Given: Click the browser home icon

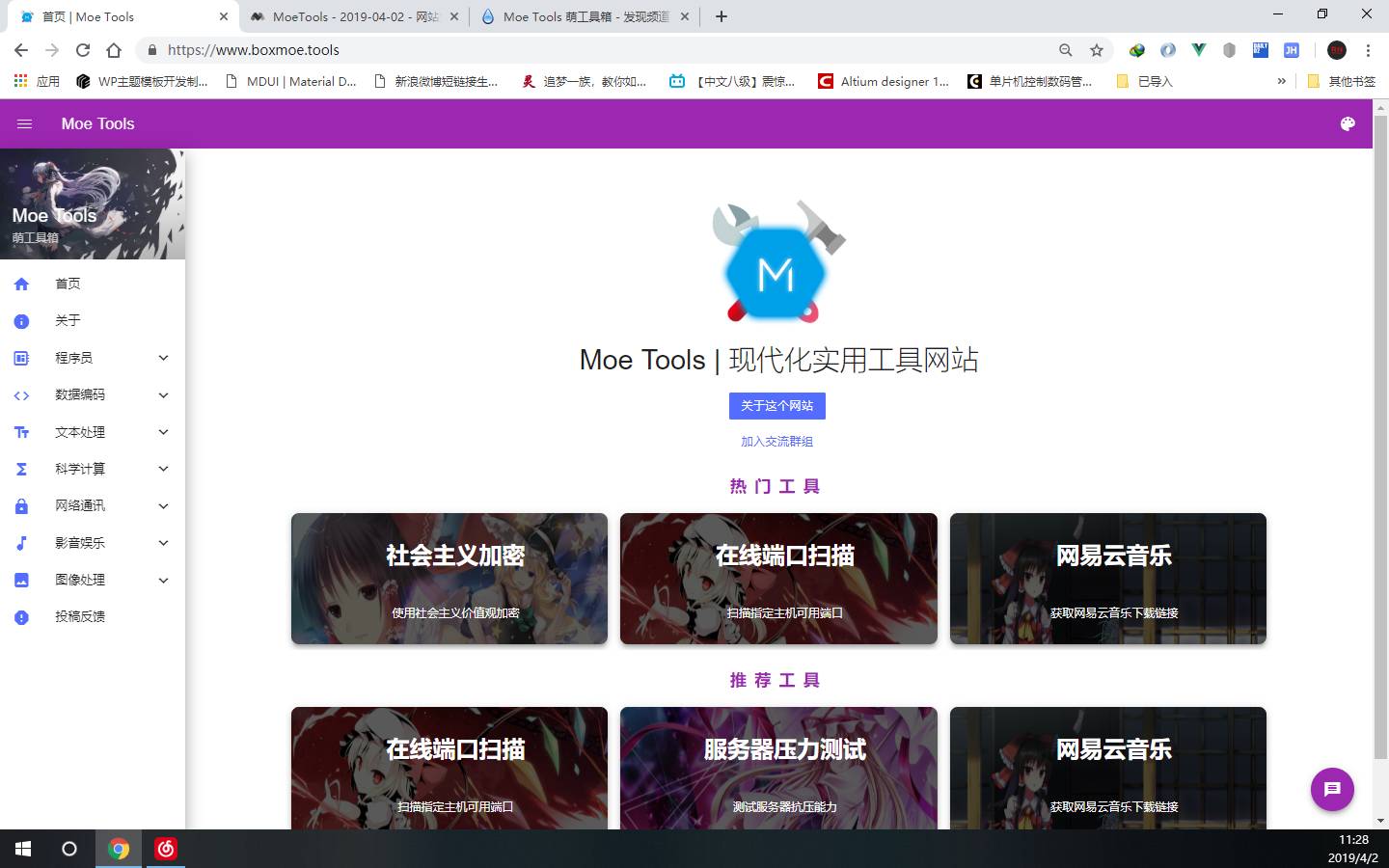Looking at the screenshot, I should 114,50.
